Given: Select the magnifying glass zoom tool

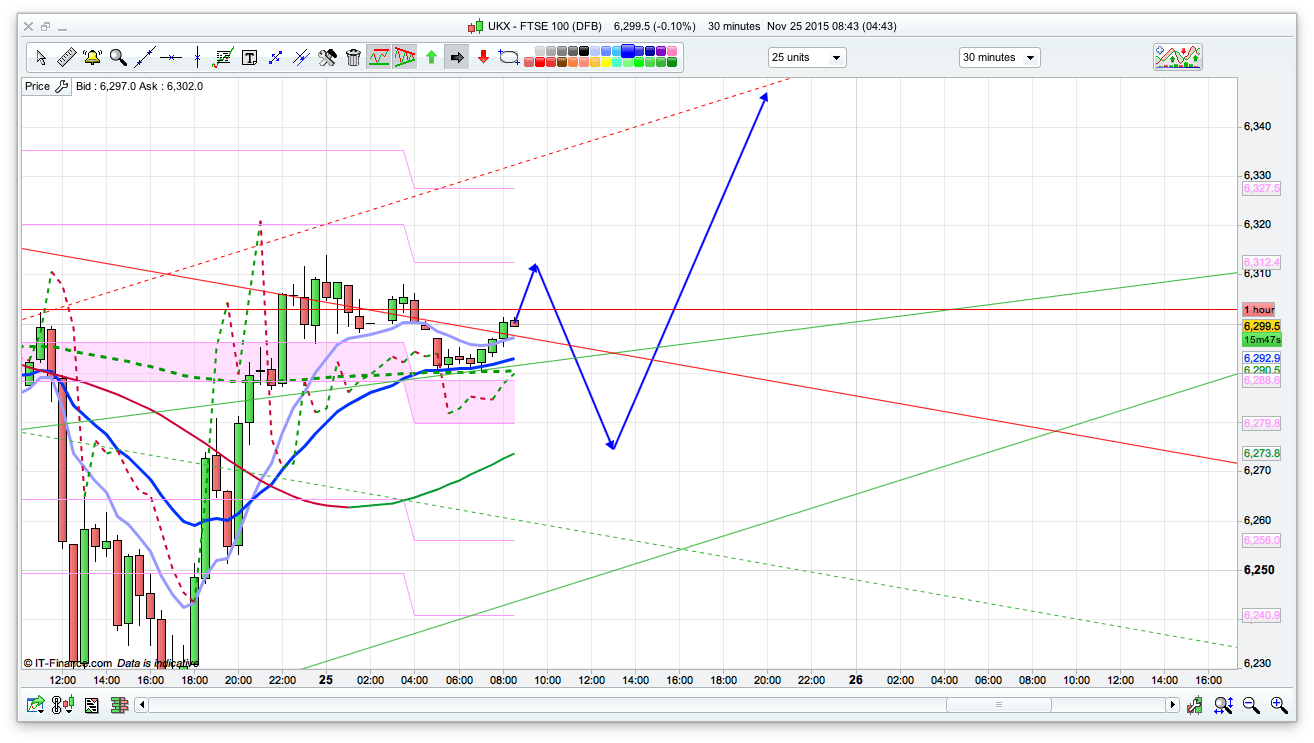Looking at the screenshot, I should click(x=118, y=58).
